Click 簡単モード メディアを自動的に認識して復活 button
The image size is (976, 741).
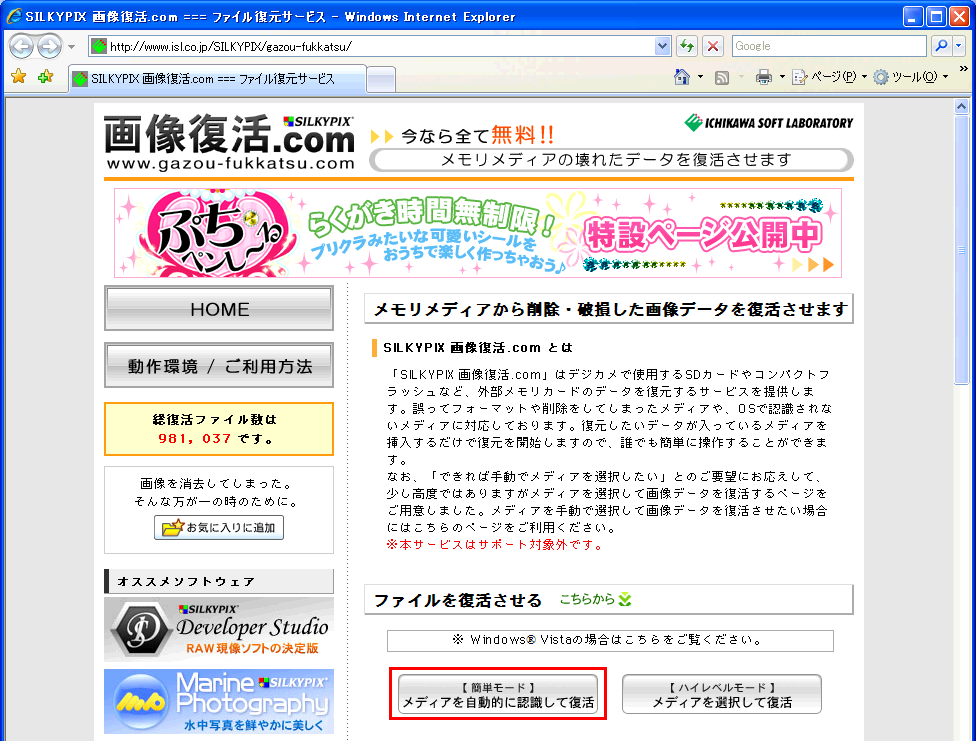point(498,694)
